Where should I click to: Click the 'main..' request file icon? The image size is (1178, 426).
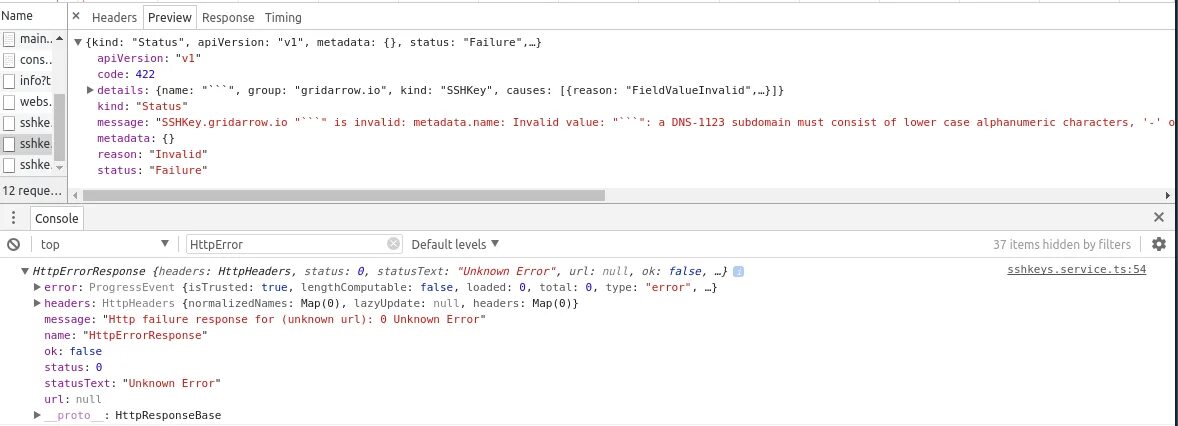(x=9, y=39)
